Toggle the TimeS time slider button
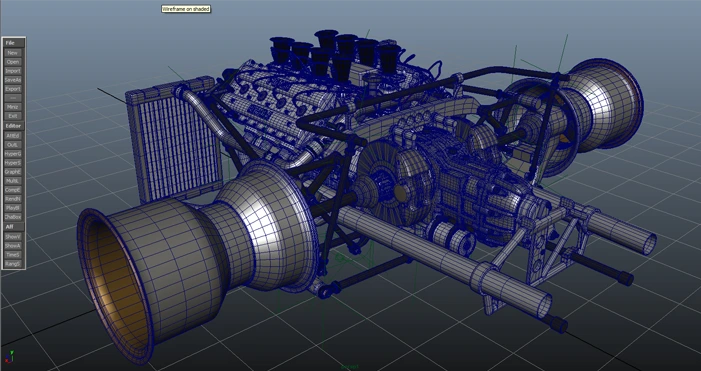The image size is (701, 371). tap(13, 255)
